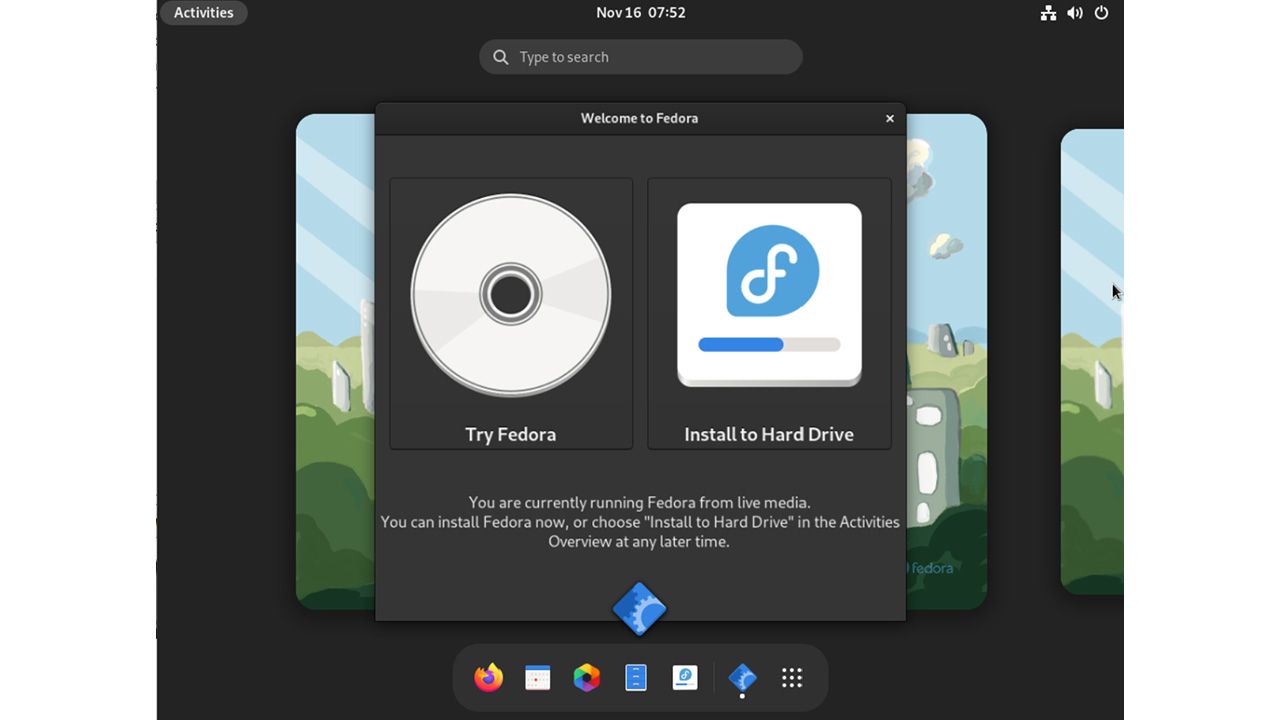The image size is (1280, 720).
Task: Launch Install to Hard Drive dock icon
Action: point(685,677)
